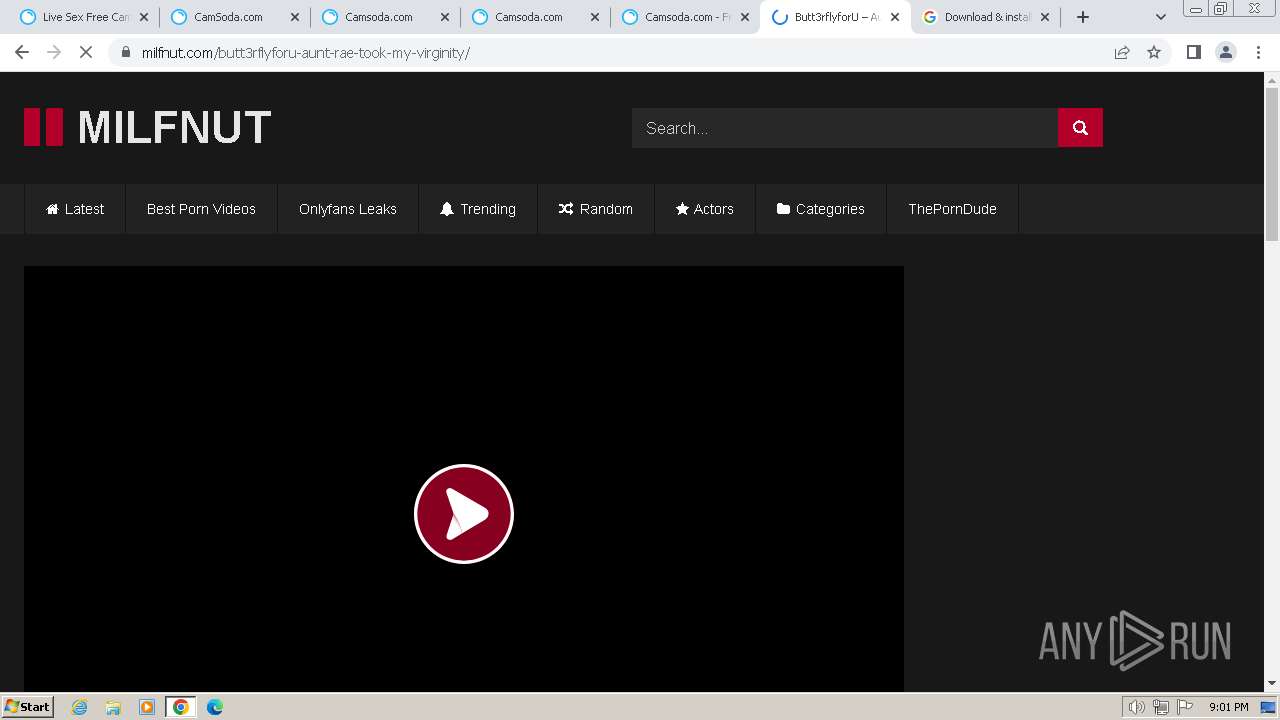Viewport: 1280px width, 720px height.
Task: Open ThePornDude link in navigation
Action: point(952,209)
